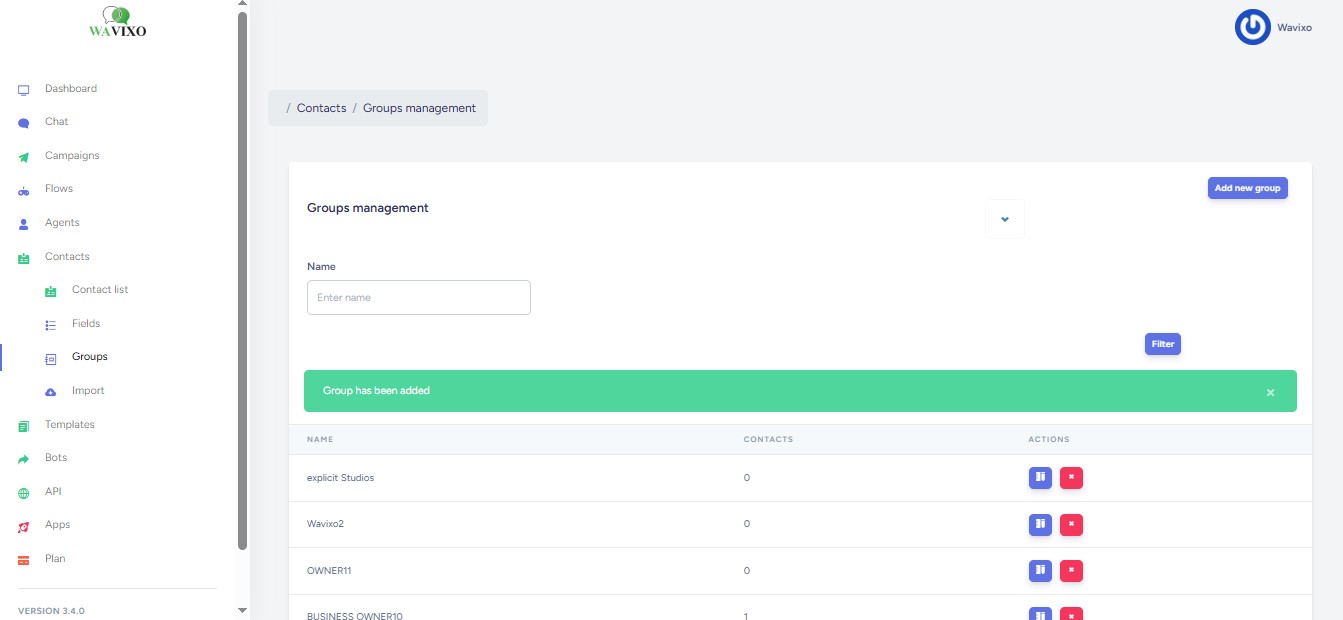The image size is (1343, 620).
Task: Dismiss the Group has been added alert
Action: click(1270, 393)
